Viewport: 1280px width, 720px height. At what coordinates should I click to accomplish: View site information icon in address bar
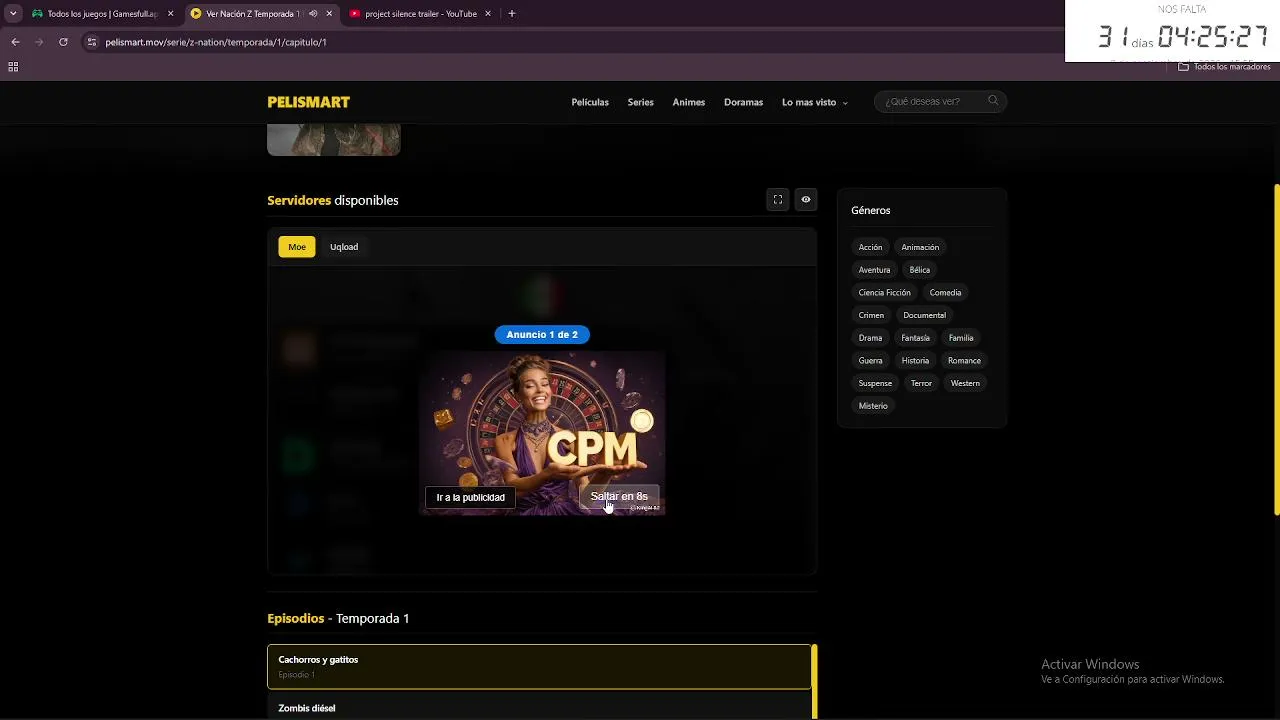[92, 42]
